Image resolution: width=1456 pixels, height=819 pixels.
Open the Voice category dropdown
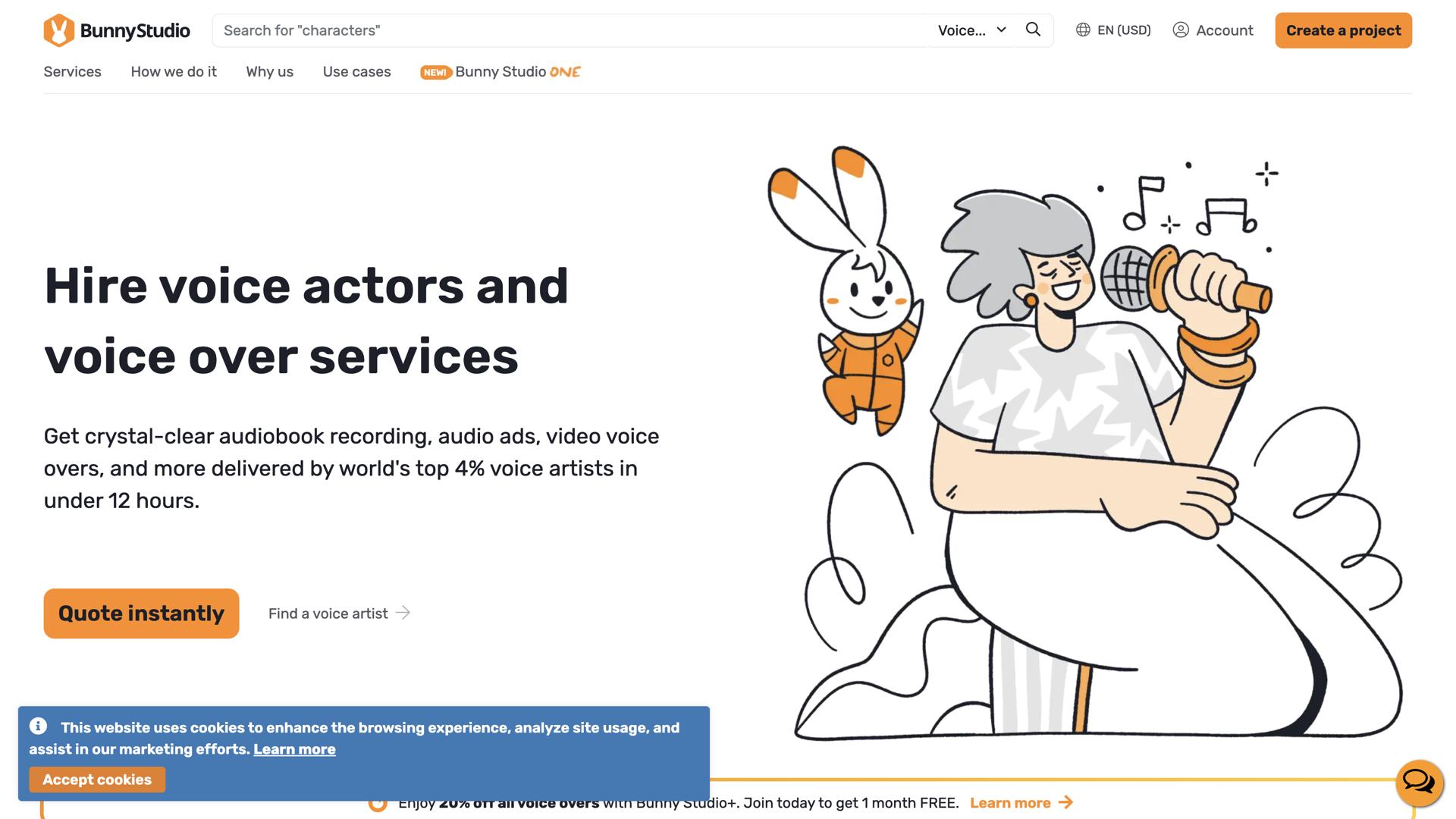tap(971, 30)
